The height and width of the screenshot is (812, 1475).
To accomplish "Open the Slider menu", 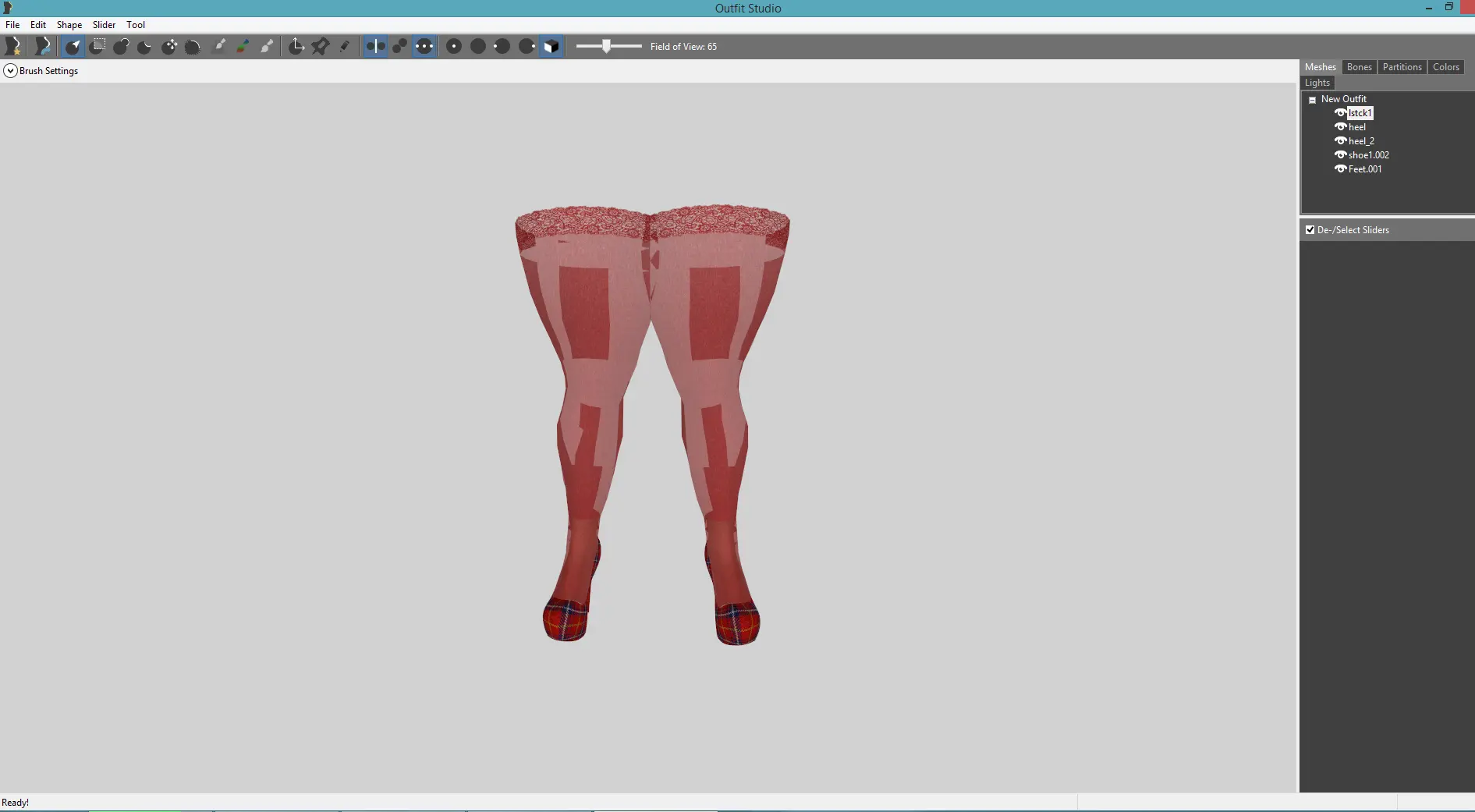I will pyautogui.click(x=104, y=25).
